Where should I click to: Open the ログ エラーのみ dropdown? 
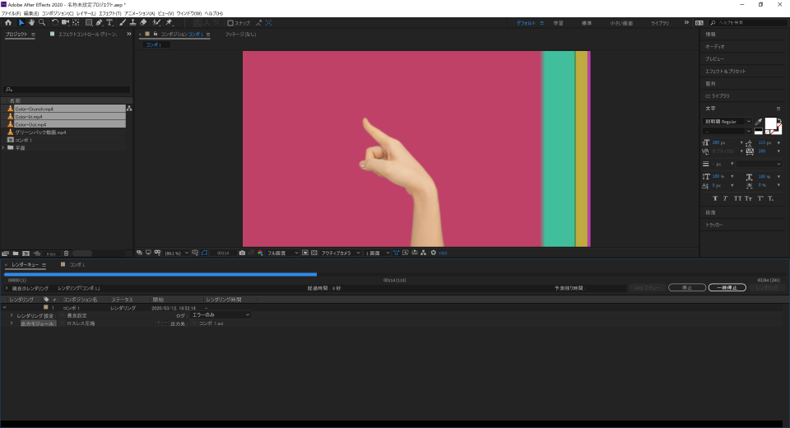tap(221, 315)
